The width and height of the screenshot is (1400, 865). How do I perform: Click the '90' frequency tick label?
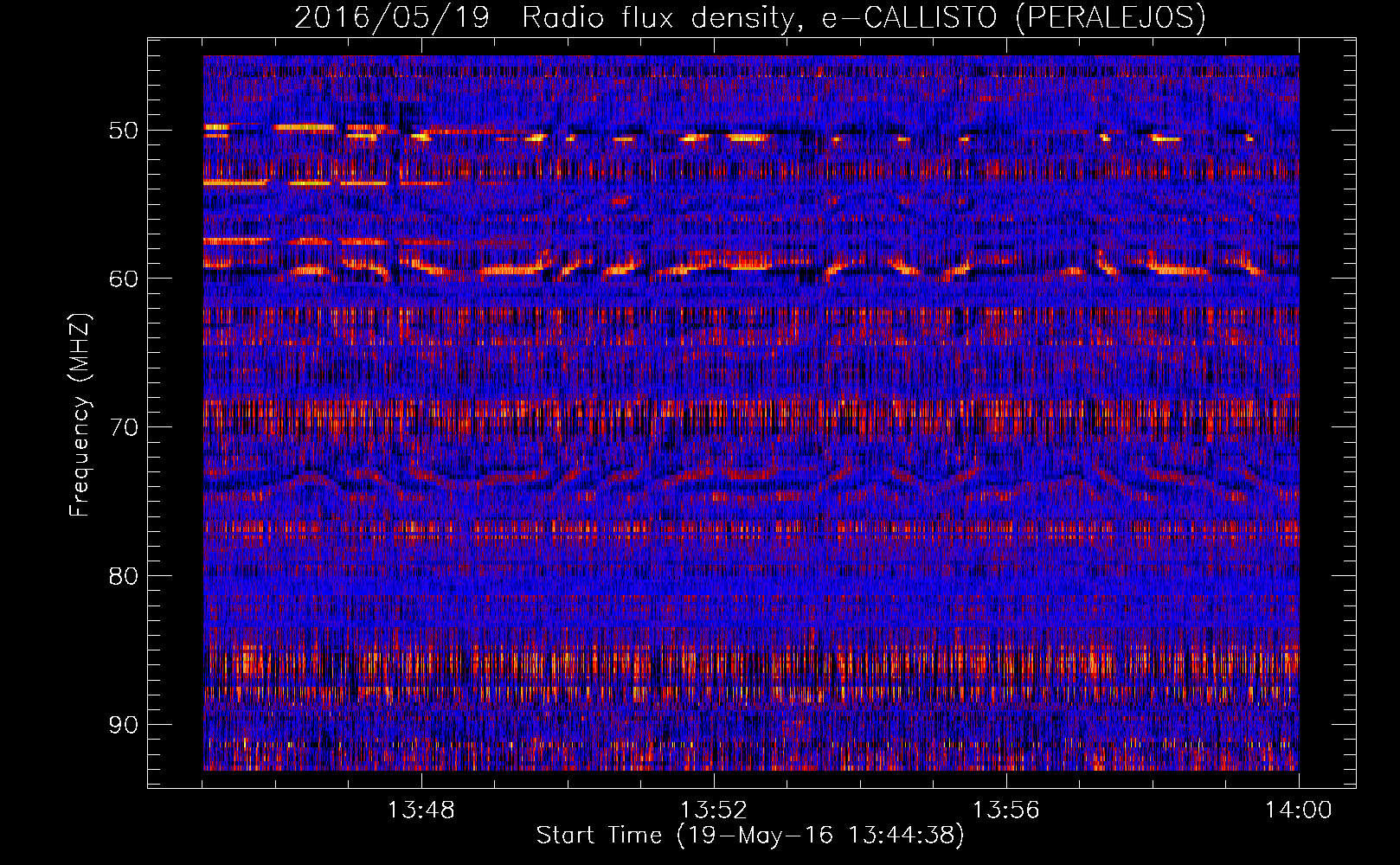tap(124, 725)
